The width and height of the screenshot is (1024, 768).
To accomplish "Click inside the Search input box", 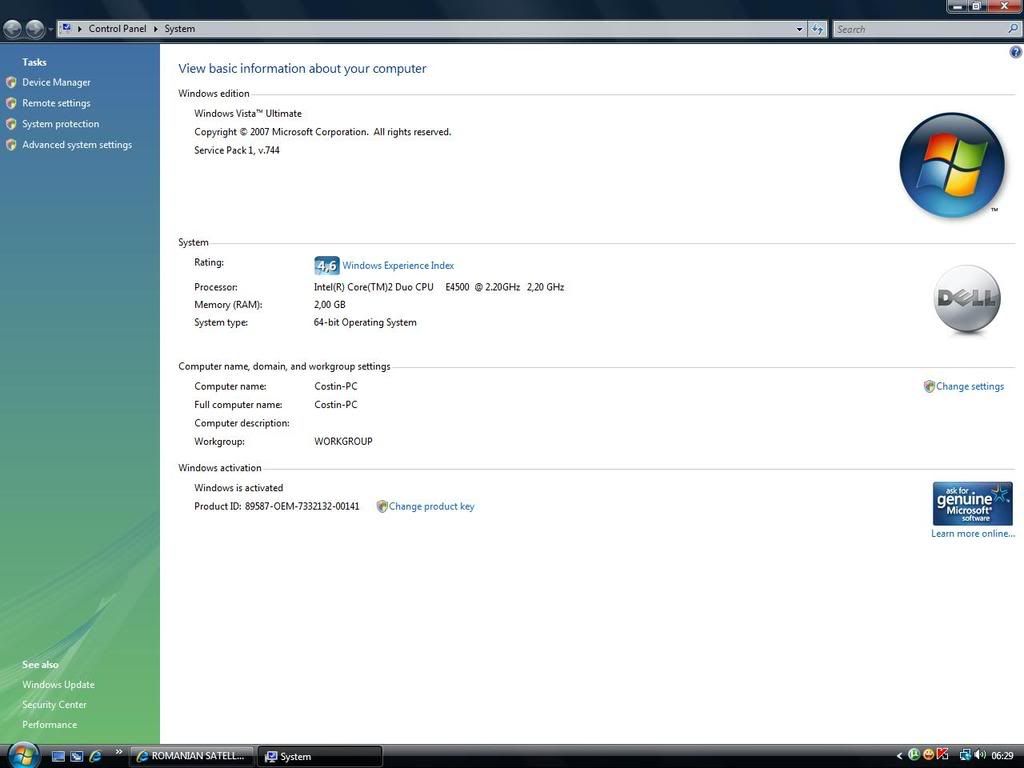I will 920,29.
